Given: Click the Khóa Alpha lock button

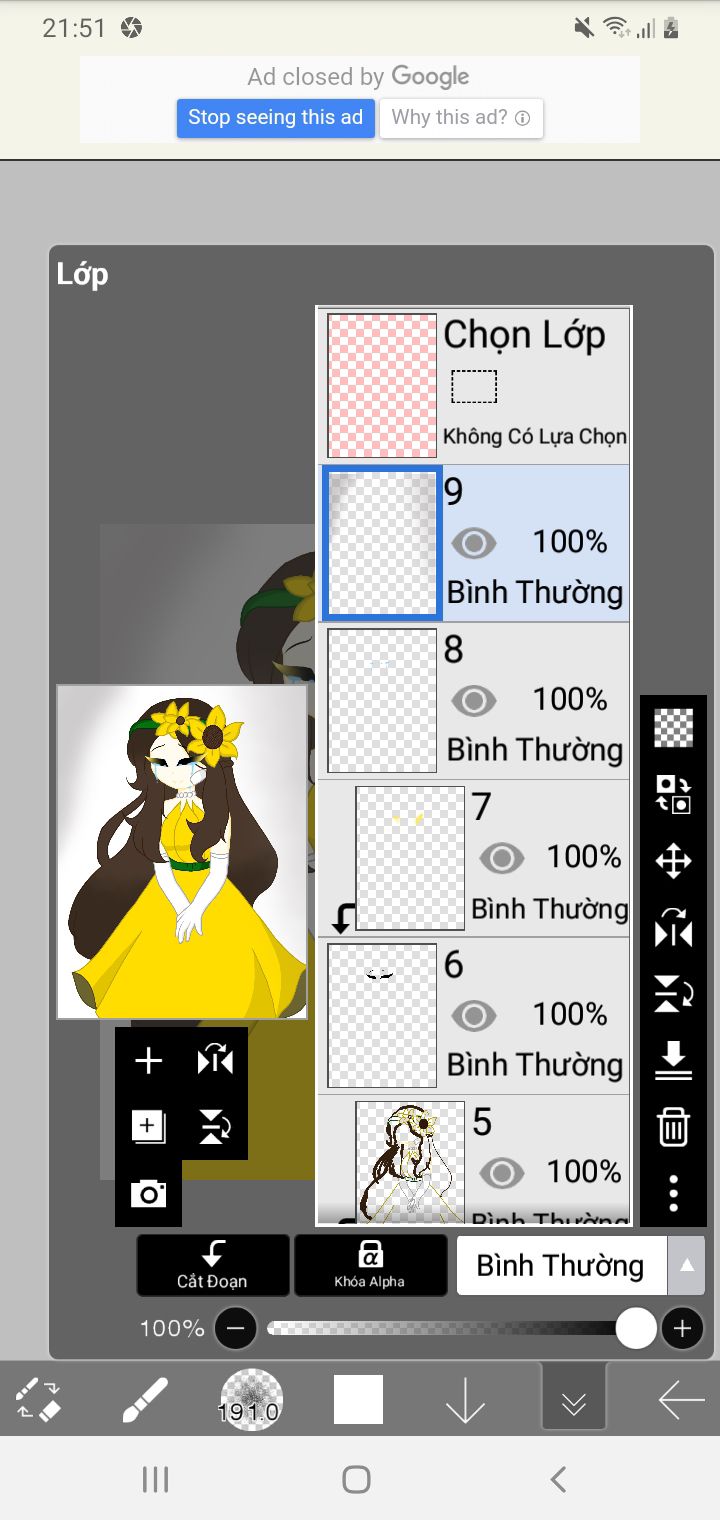Looking at the screenshot, I should point(370,1266).
